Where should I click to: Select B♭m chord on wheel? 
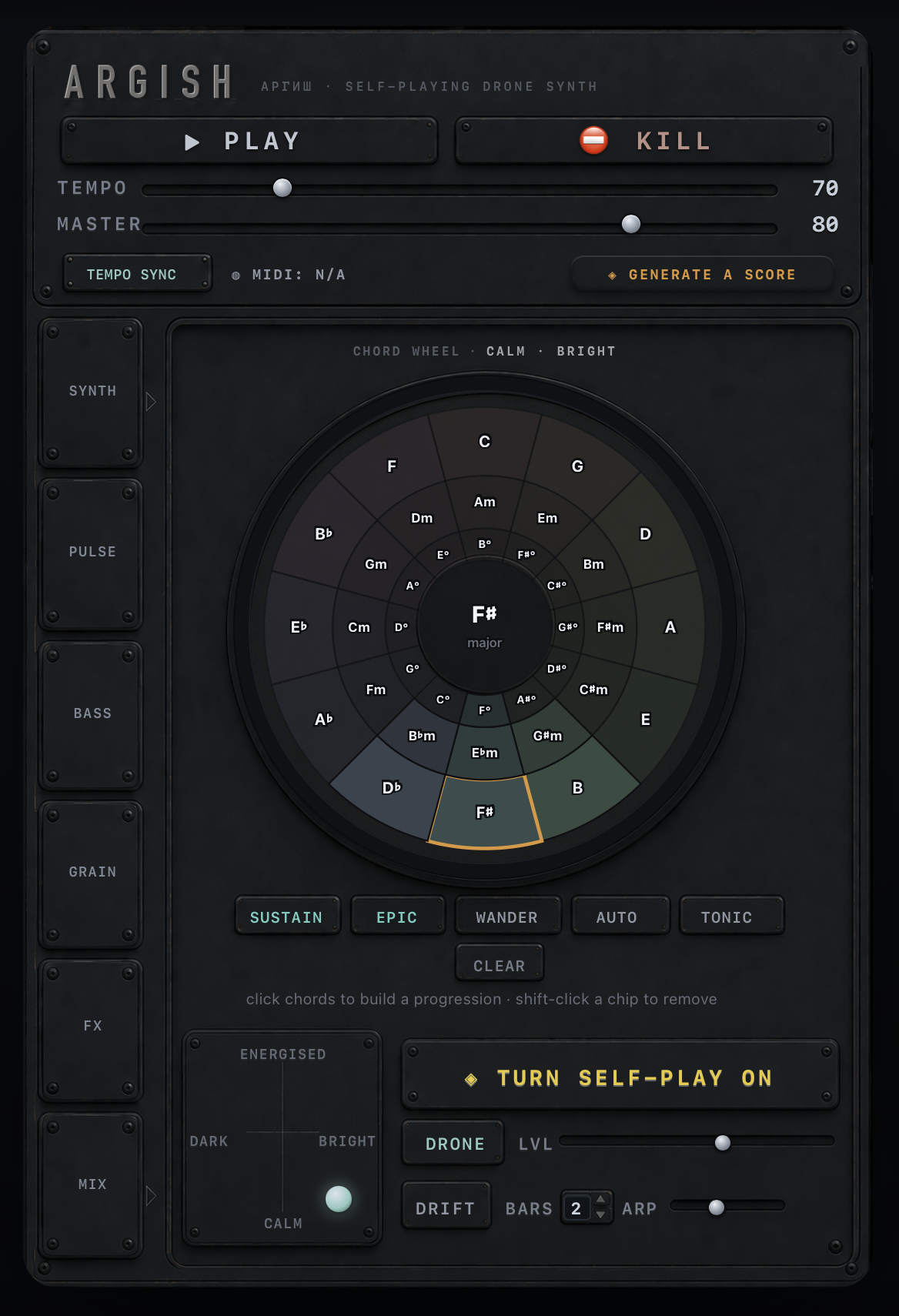[422, 736]
